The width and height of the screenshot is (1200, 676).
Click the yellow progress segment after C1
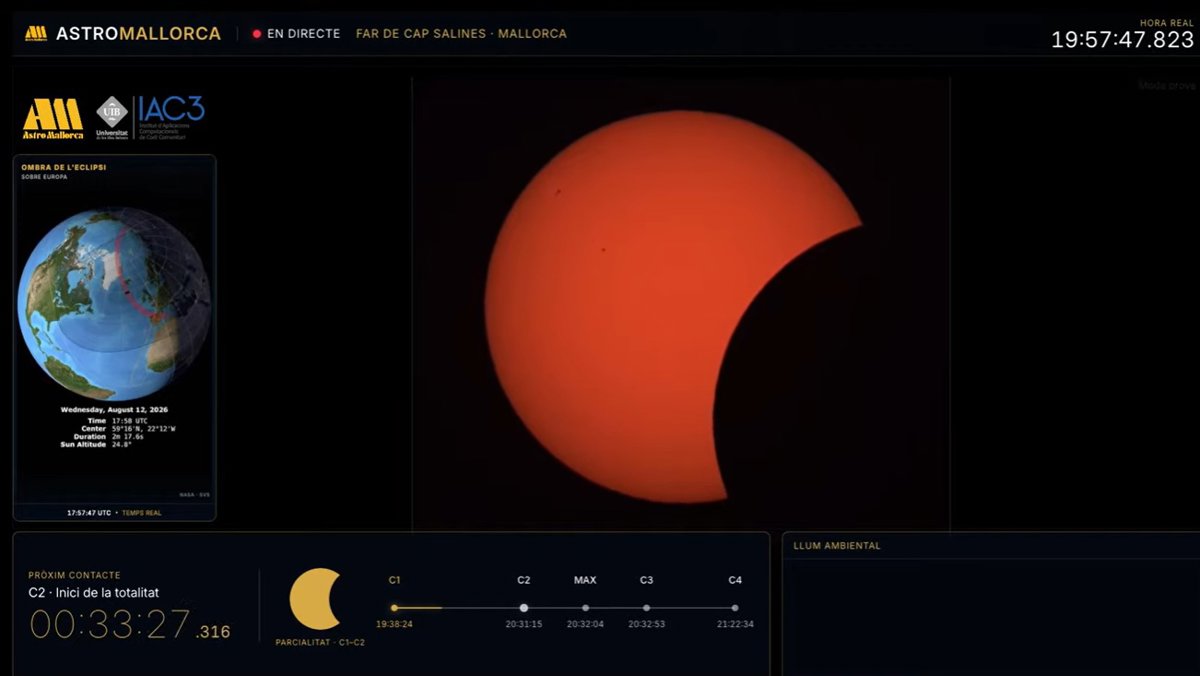point(420,607)
